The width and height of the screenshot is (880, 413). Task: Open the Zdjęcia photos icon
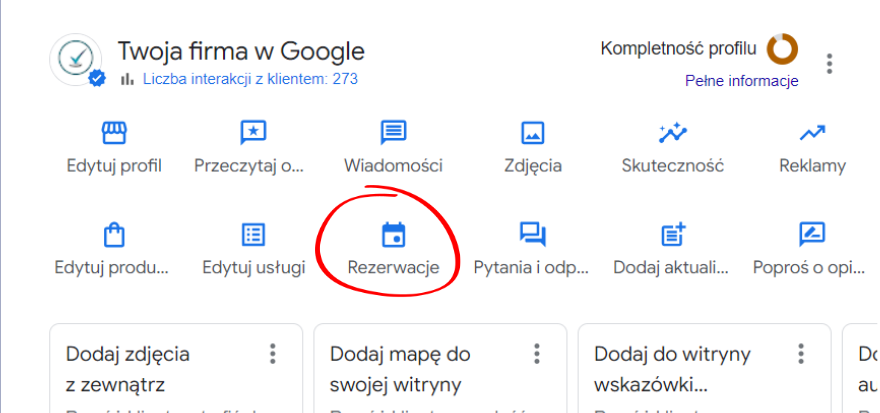coord(532,133)
